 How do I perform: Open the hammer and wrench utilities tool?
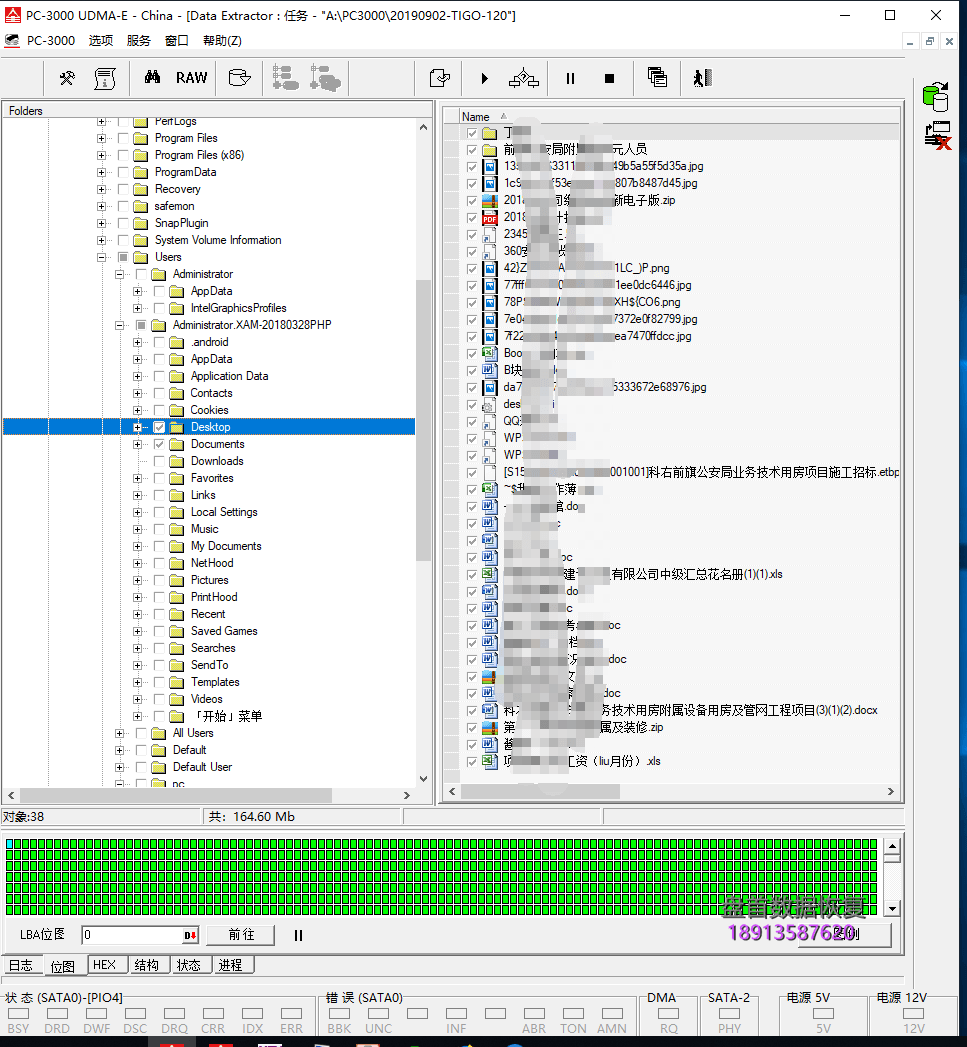click(67, 79)
